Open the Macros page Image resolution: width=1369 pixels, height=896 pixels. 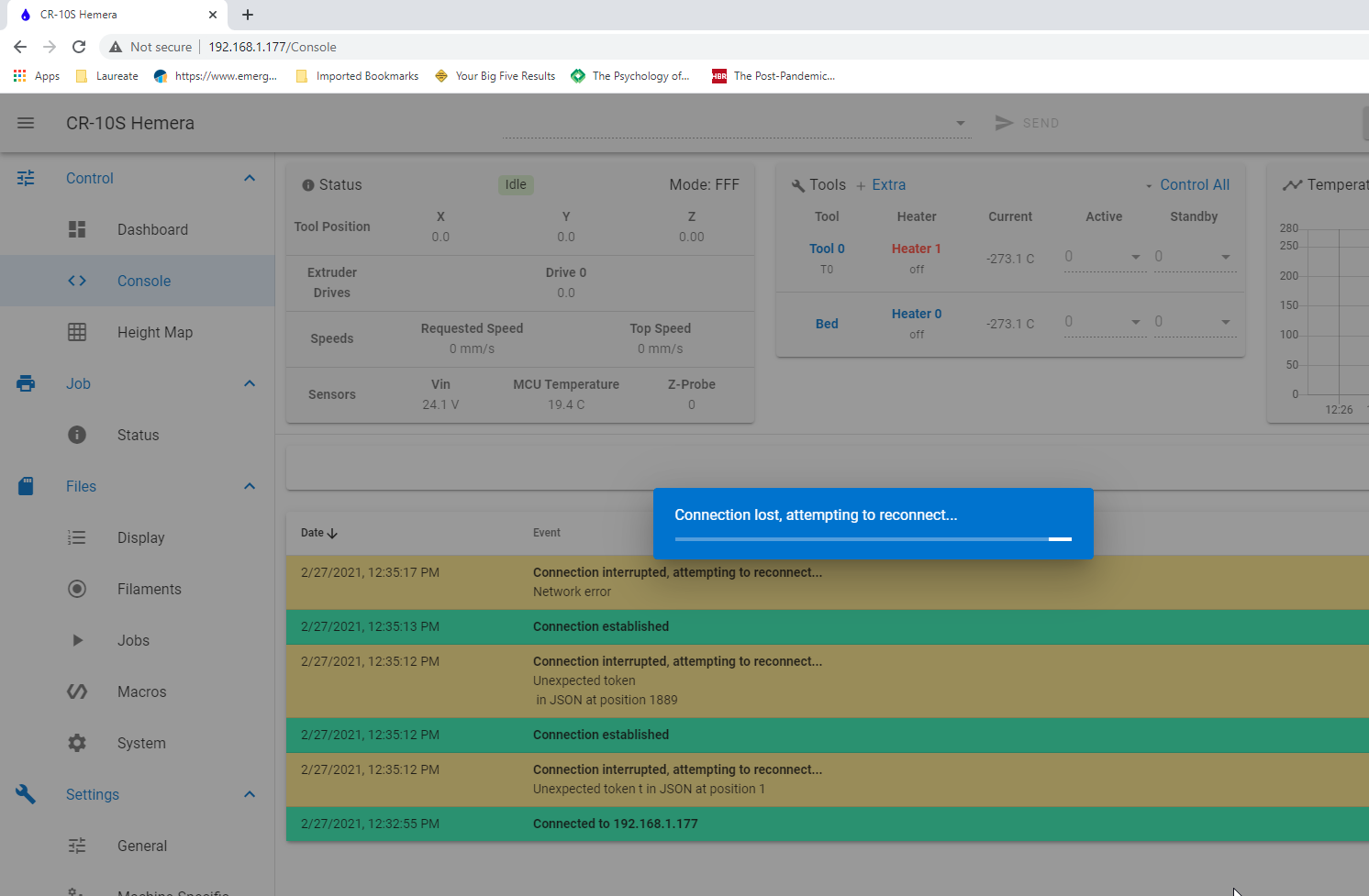(138, 691)
